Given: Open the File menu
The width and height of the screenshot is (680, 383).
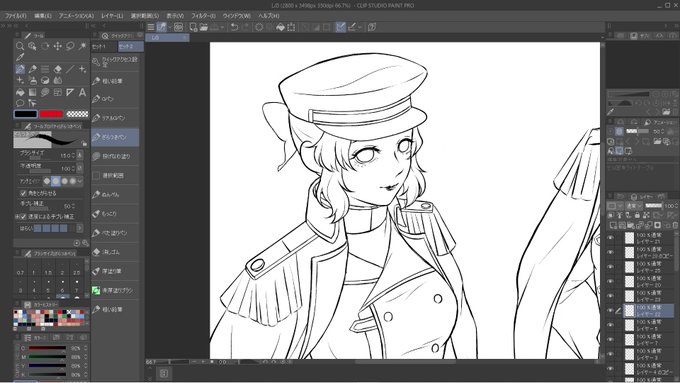Looking at the screenshot, I should tap(16, 16).
